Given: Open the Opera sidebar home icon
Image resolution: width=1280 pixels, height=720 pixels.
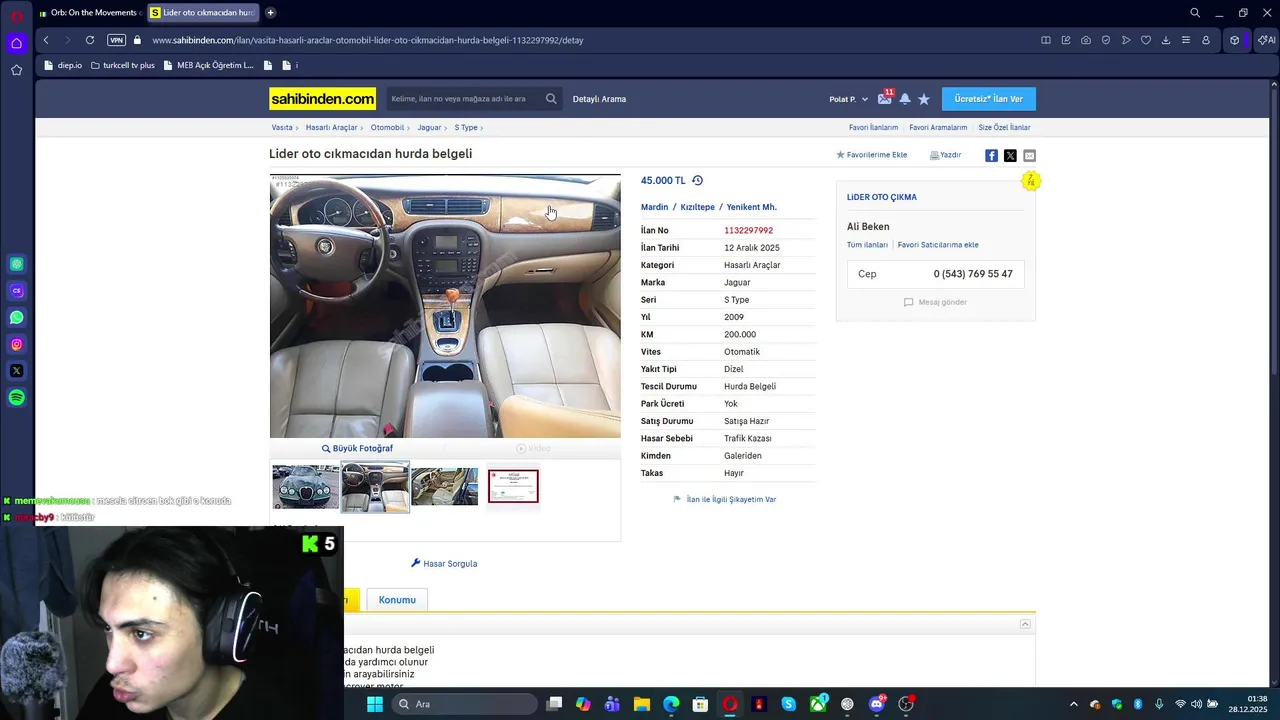Looking at the screenshot, I should (17, 43).
